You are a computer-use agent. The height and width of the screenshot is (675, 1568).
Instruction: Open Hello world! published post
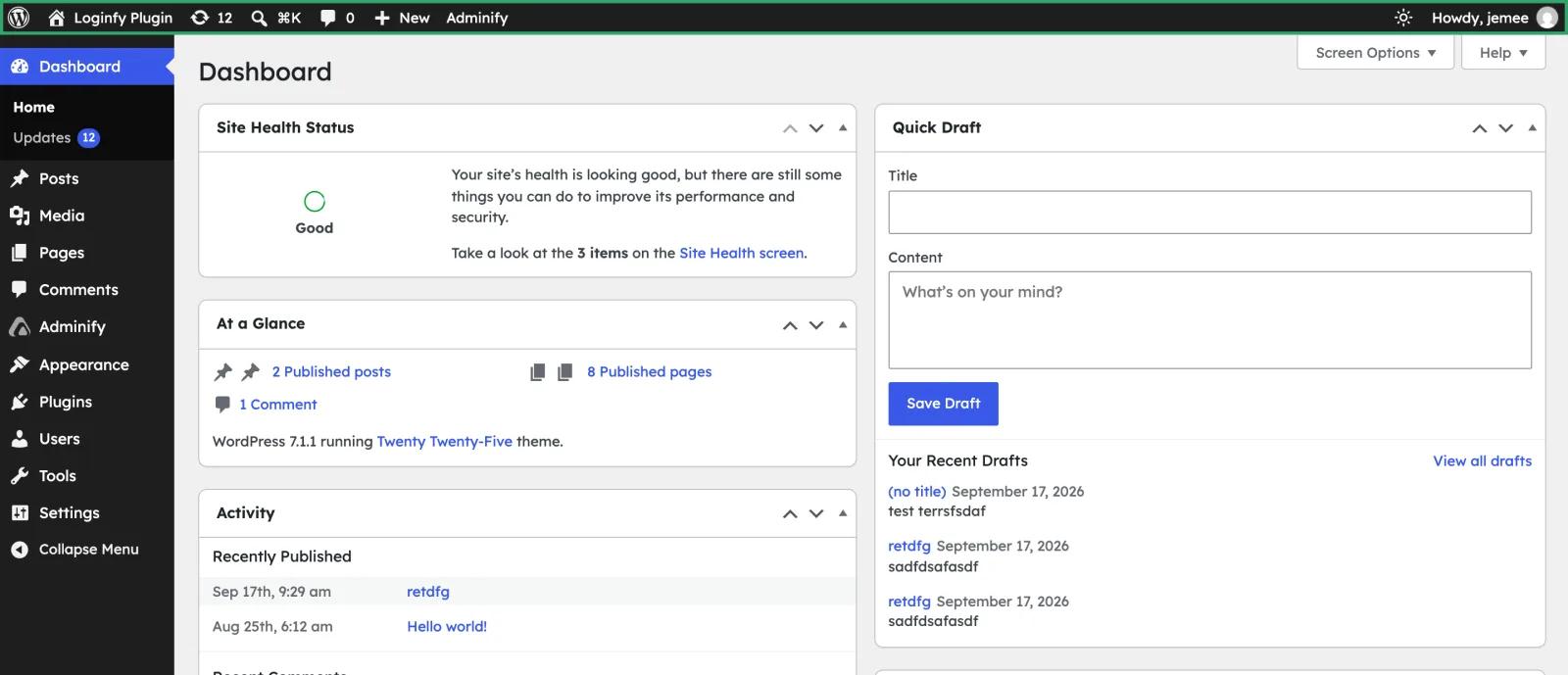pos(447,627)
